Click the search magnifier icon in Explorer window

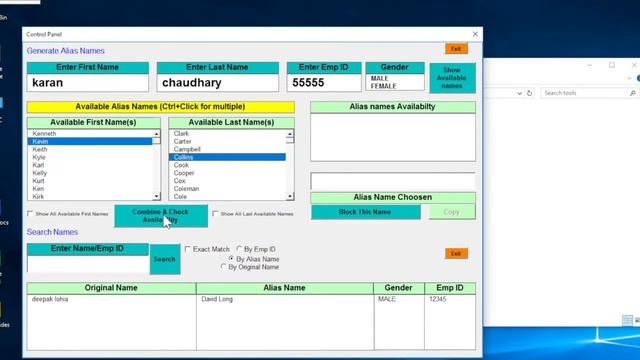632,93
